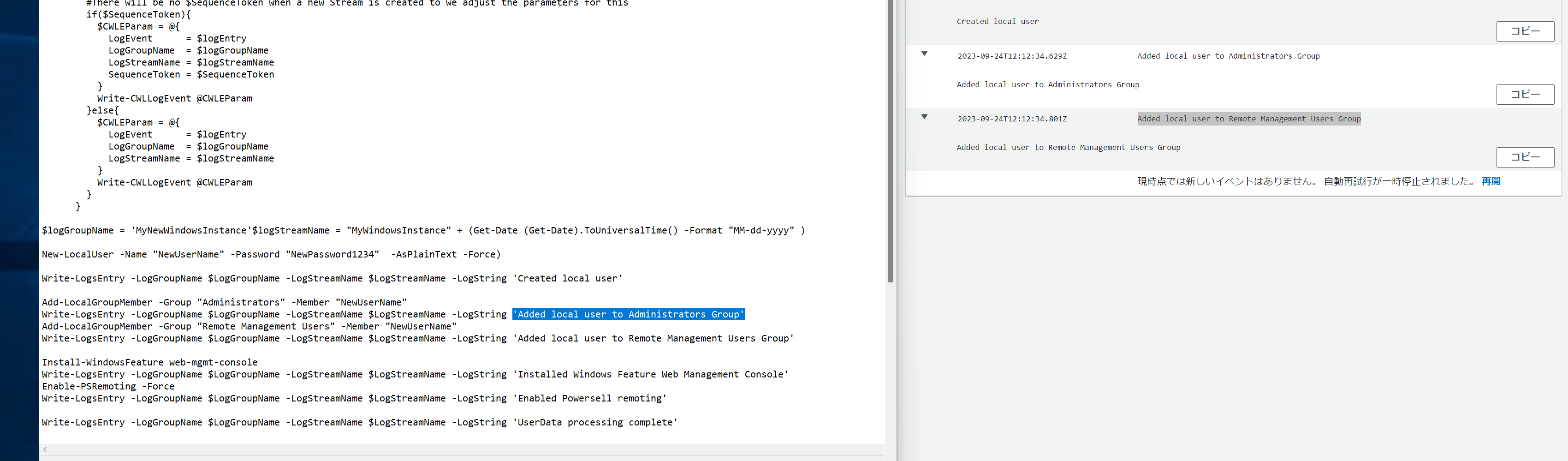
Task: Select highlighted 'Added local user to Administrators Group' string
Action: (x=628, y=314)
